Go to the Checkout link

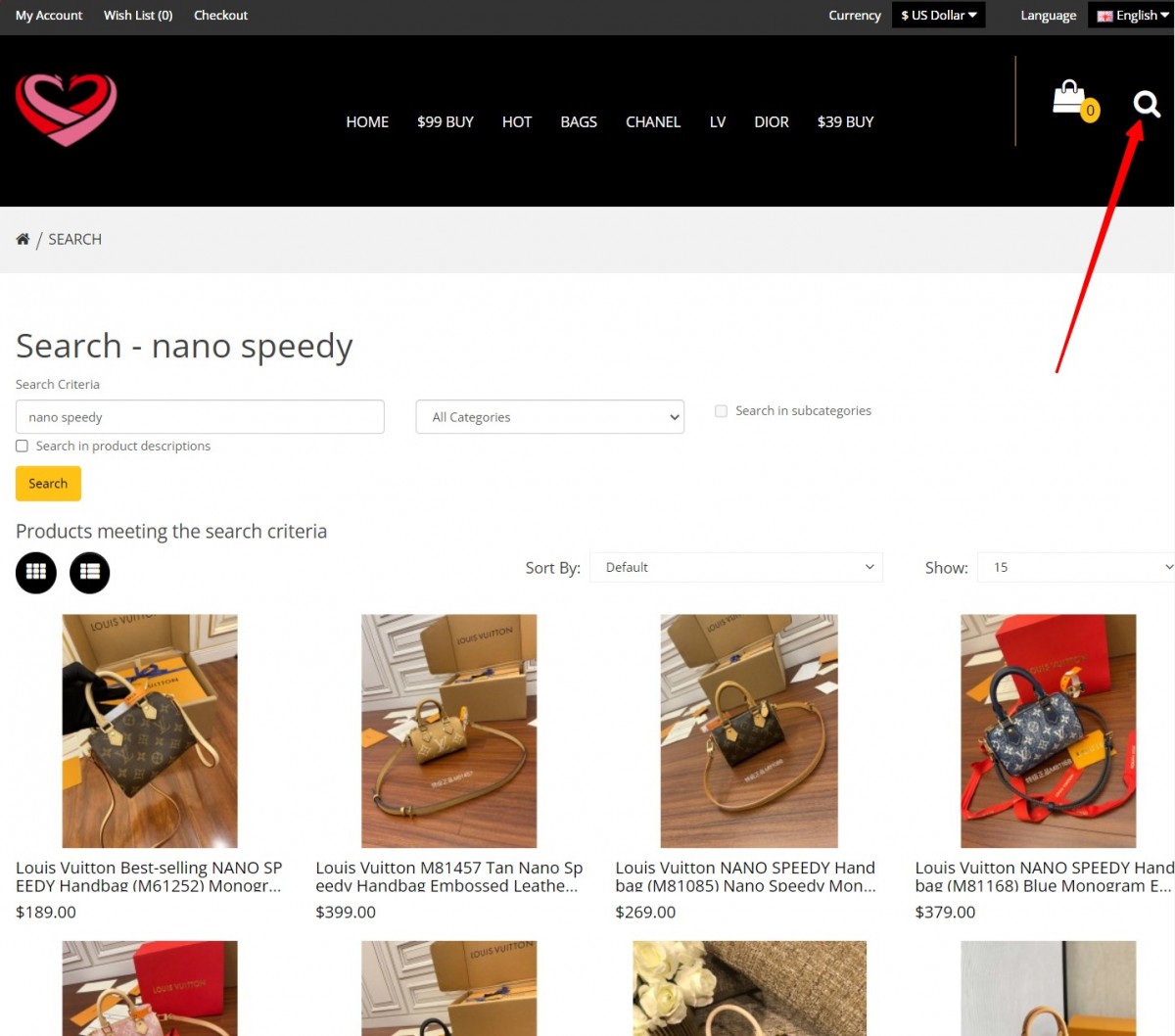(220, 15)
